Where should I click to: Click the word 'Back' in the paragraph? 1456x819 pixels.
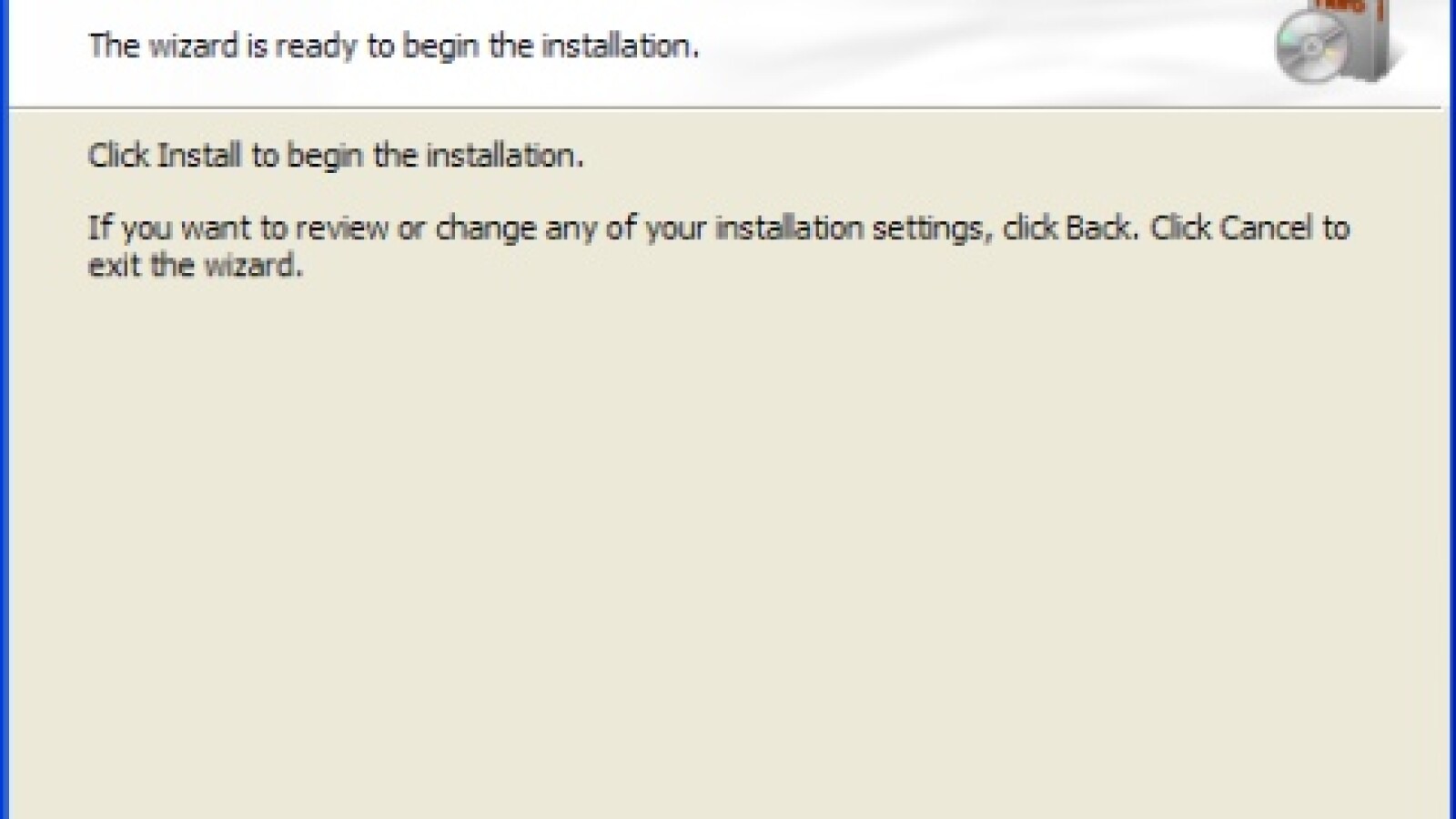click(1099, 227)
